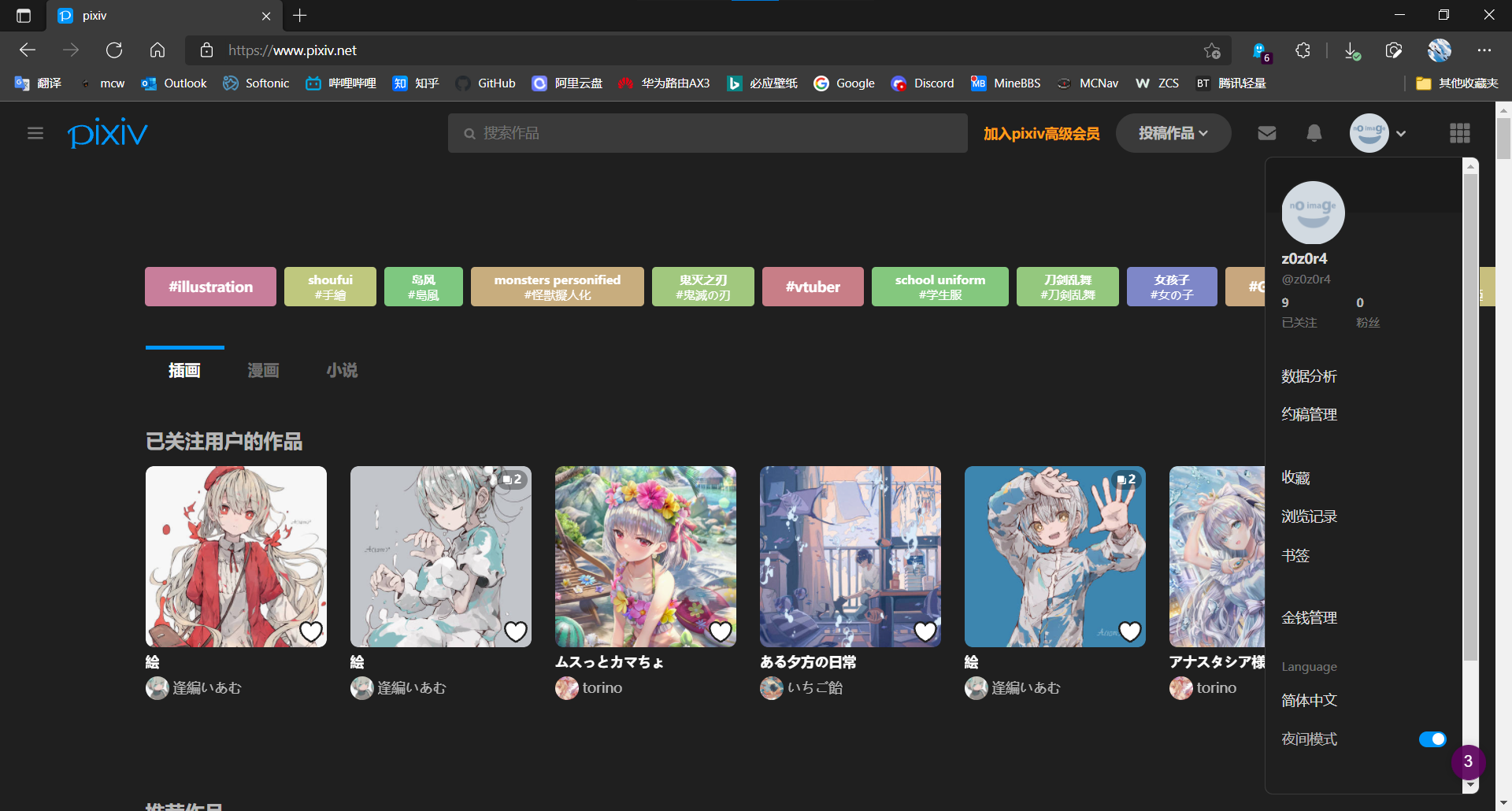Screen dimensions: 1512x811
Task: Open the 已关注 following count
Action: [1299, 313]
